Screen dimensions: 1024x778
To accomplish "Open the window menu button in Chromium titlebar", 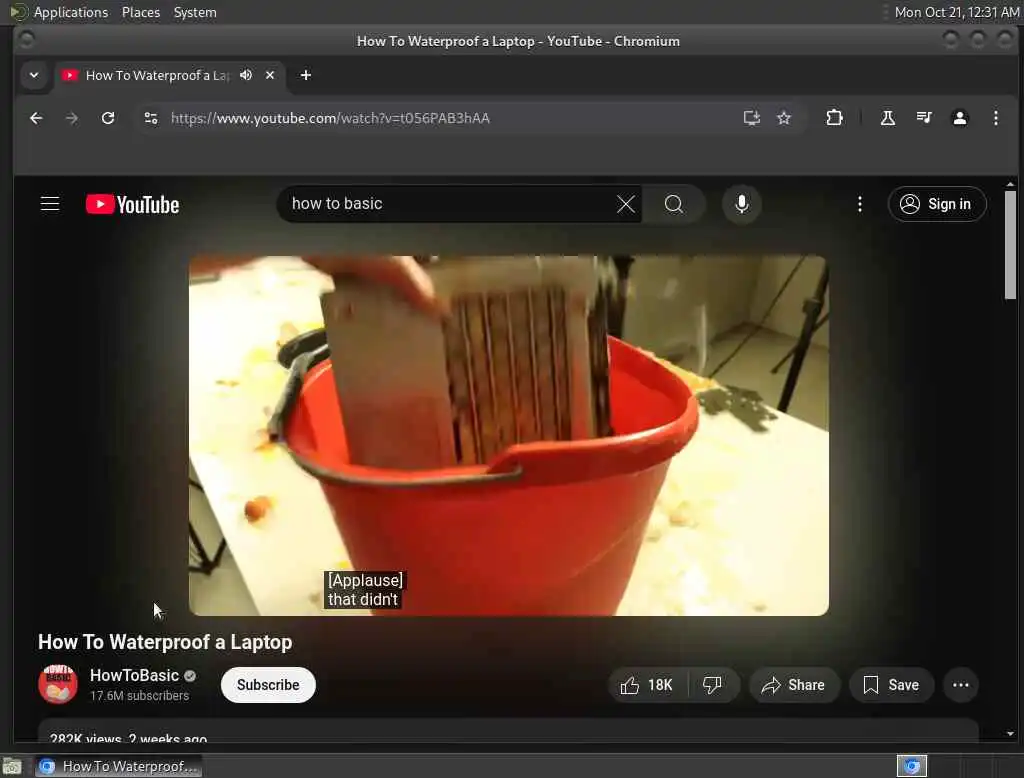I will point(26,41).
